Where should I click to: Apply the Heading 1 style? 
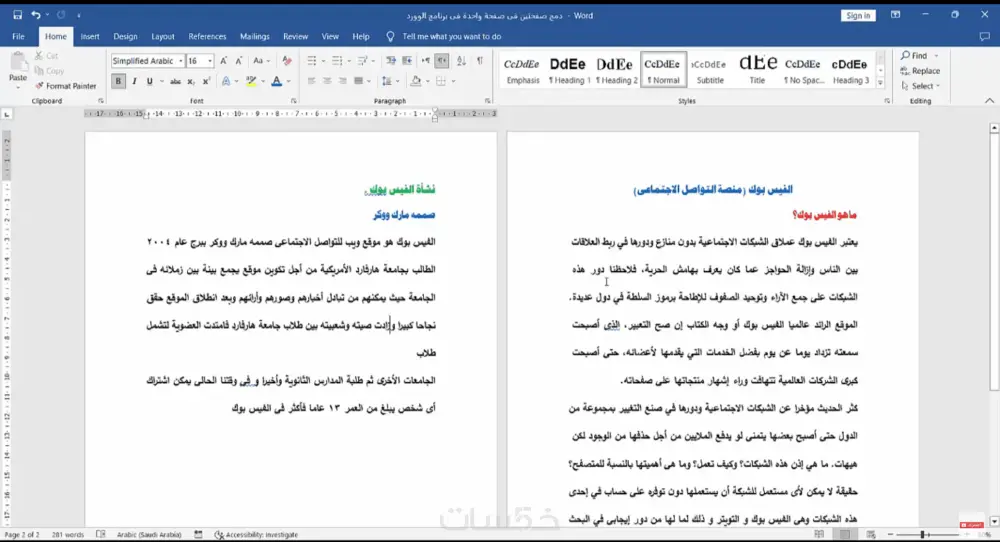point(568,70)
